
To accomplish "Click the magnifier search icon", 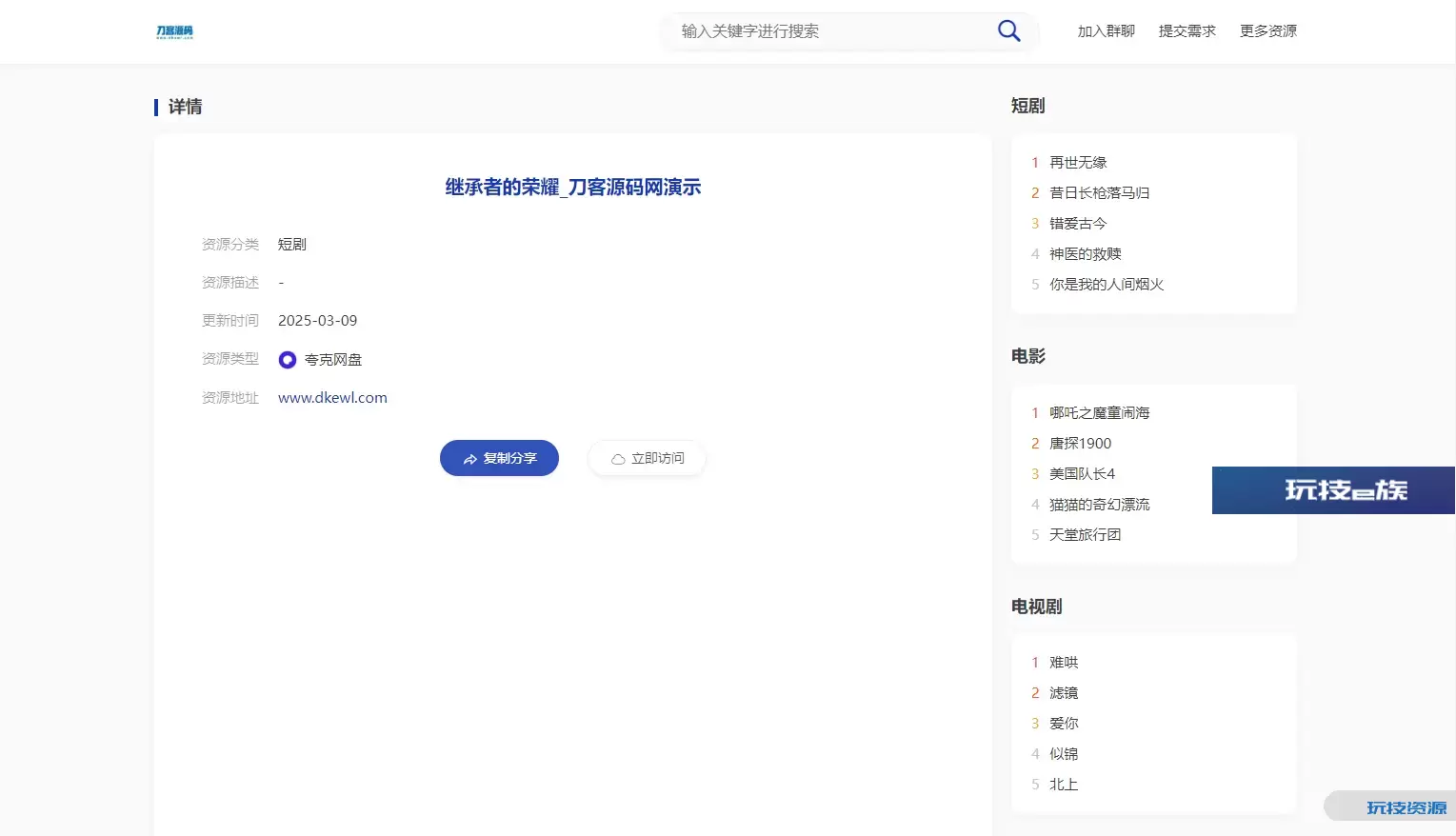I will coord(1008,31).
